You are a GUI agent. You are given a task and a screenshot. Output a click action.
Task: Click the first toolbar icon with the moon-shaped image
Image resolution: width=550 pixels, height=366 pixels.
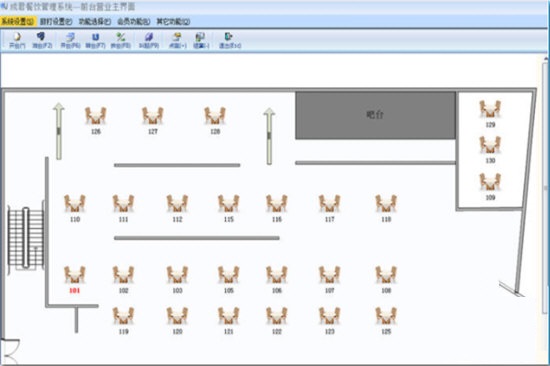pos(17,40)
